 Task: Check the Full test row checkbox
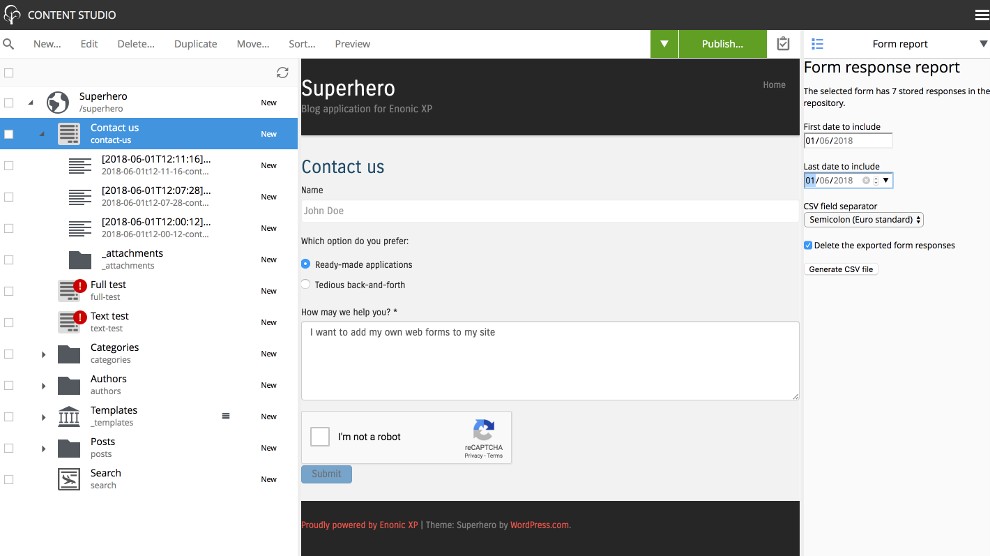(9, 291)
